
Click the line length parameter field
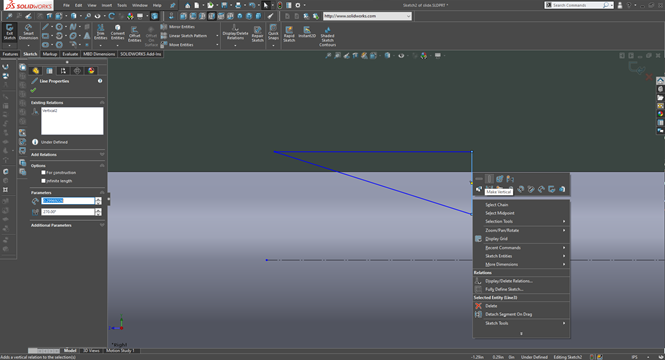click(x=68, y=201)
